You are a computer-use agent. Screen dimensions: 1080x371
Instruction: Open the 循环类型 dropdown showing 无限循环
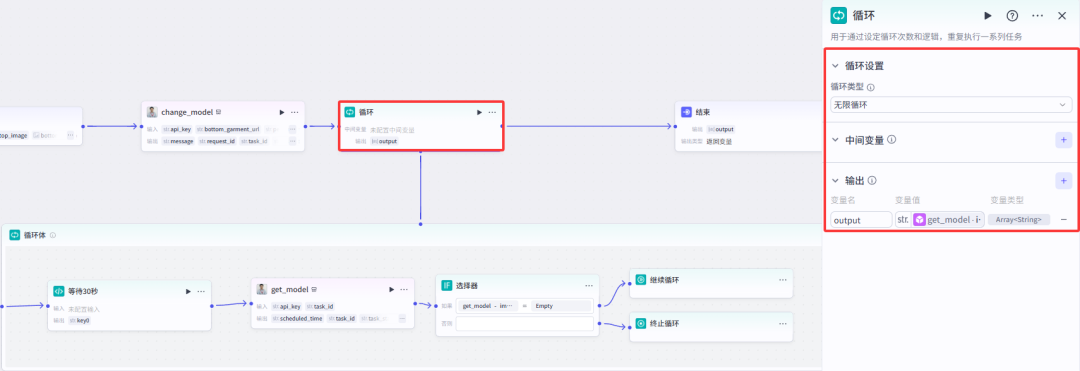tap(951, 105)
